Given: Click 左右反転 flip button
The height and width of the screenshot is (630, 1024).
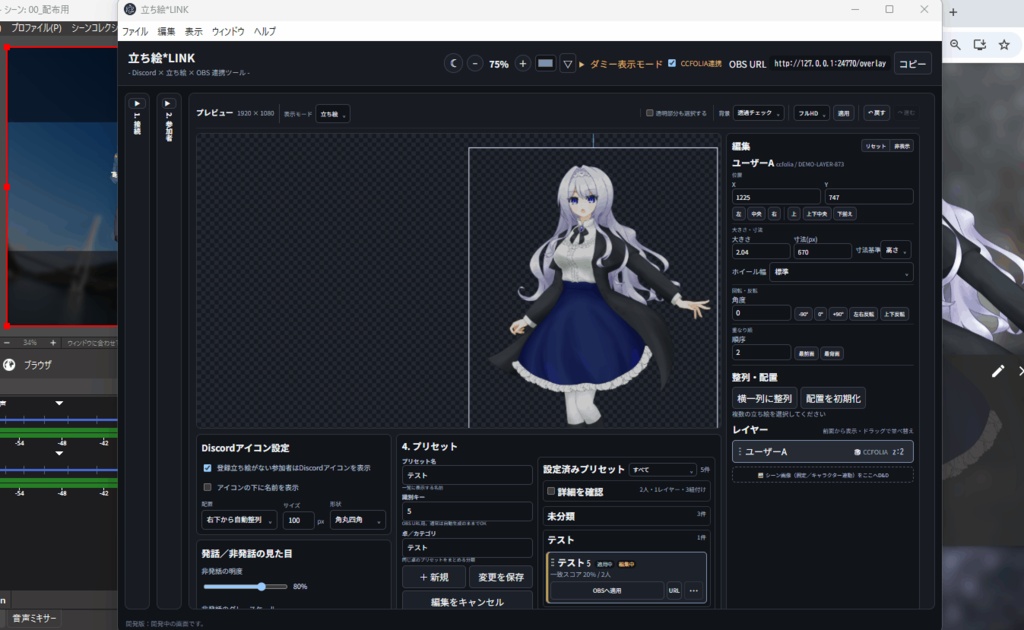Looking at the screenshot, I should pyautogui.click(x=863, y=314).
